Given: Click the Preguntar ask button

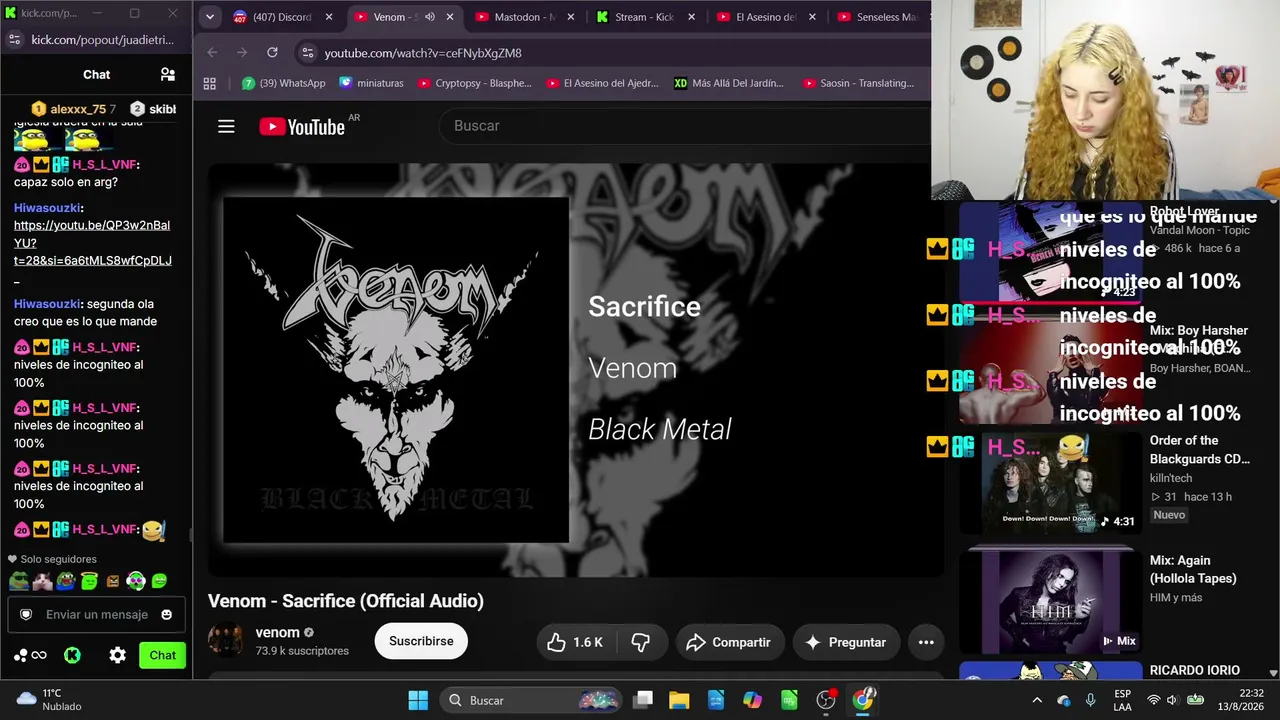Looking at the screenshot, I should pos(846,642).
